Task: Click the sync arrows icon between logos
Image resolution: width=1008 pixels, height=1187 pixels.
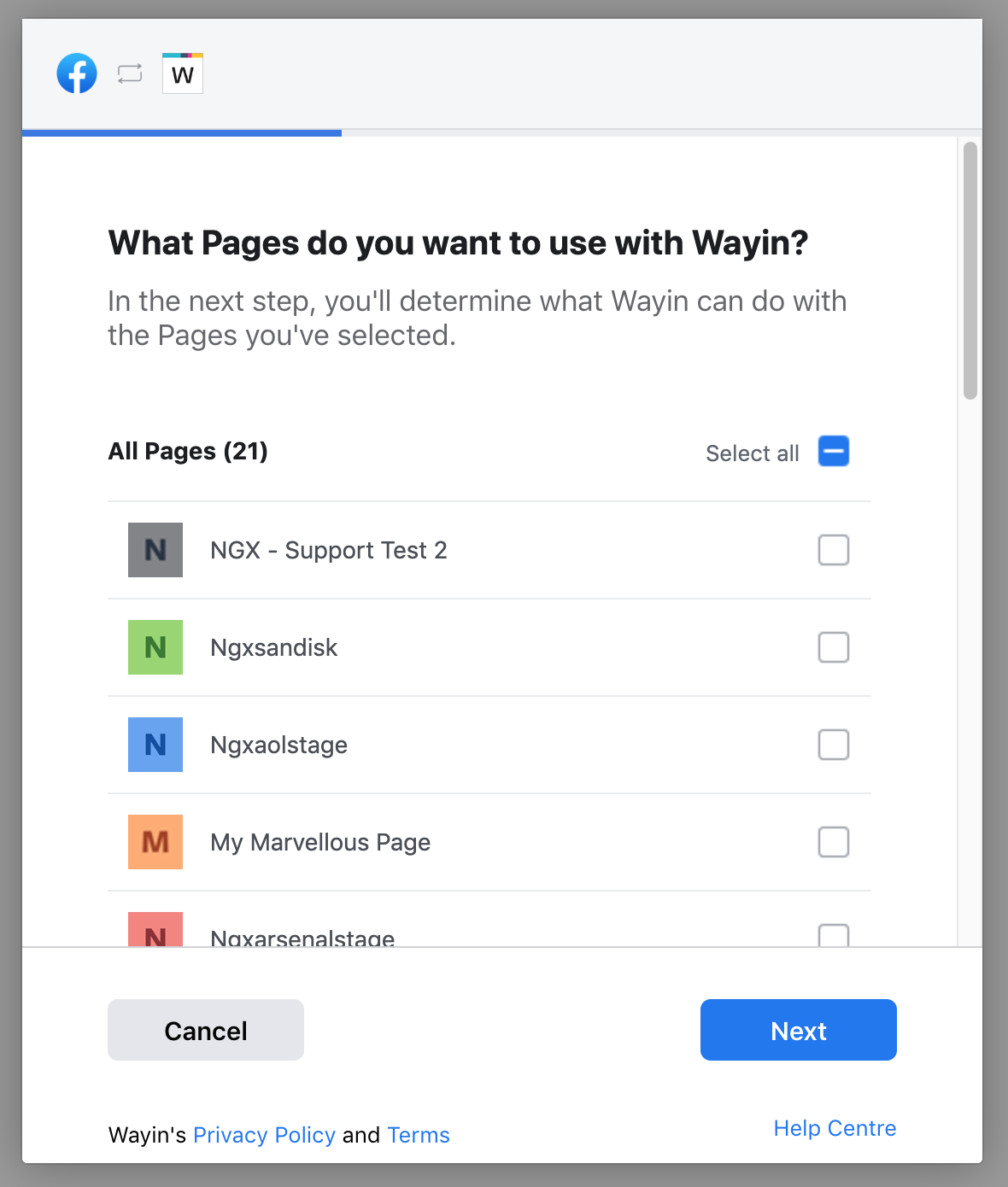Action: click(130, 73)
